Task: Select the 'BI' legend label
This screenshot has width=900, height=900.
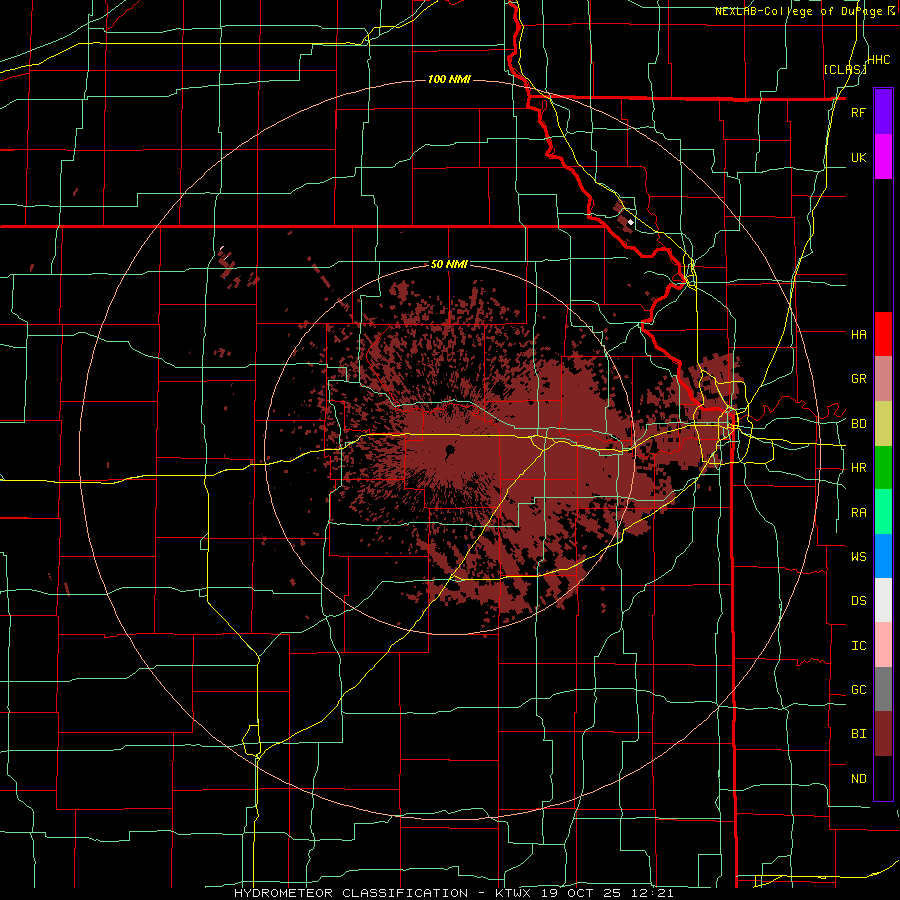Action: click(858, 734)
